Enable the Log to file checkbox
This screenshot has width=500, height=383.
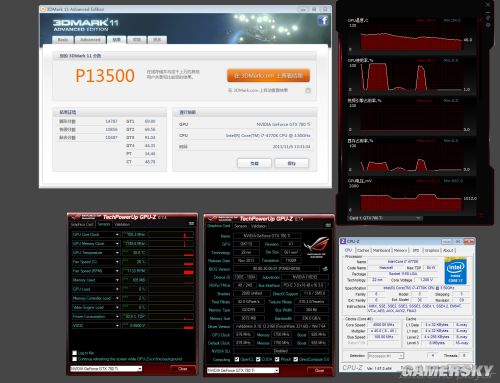(x=75, y=353)
